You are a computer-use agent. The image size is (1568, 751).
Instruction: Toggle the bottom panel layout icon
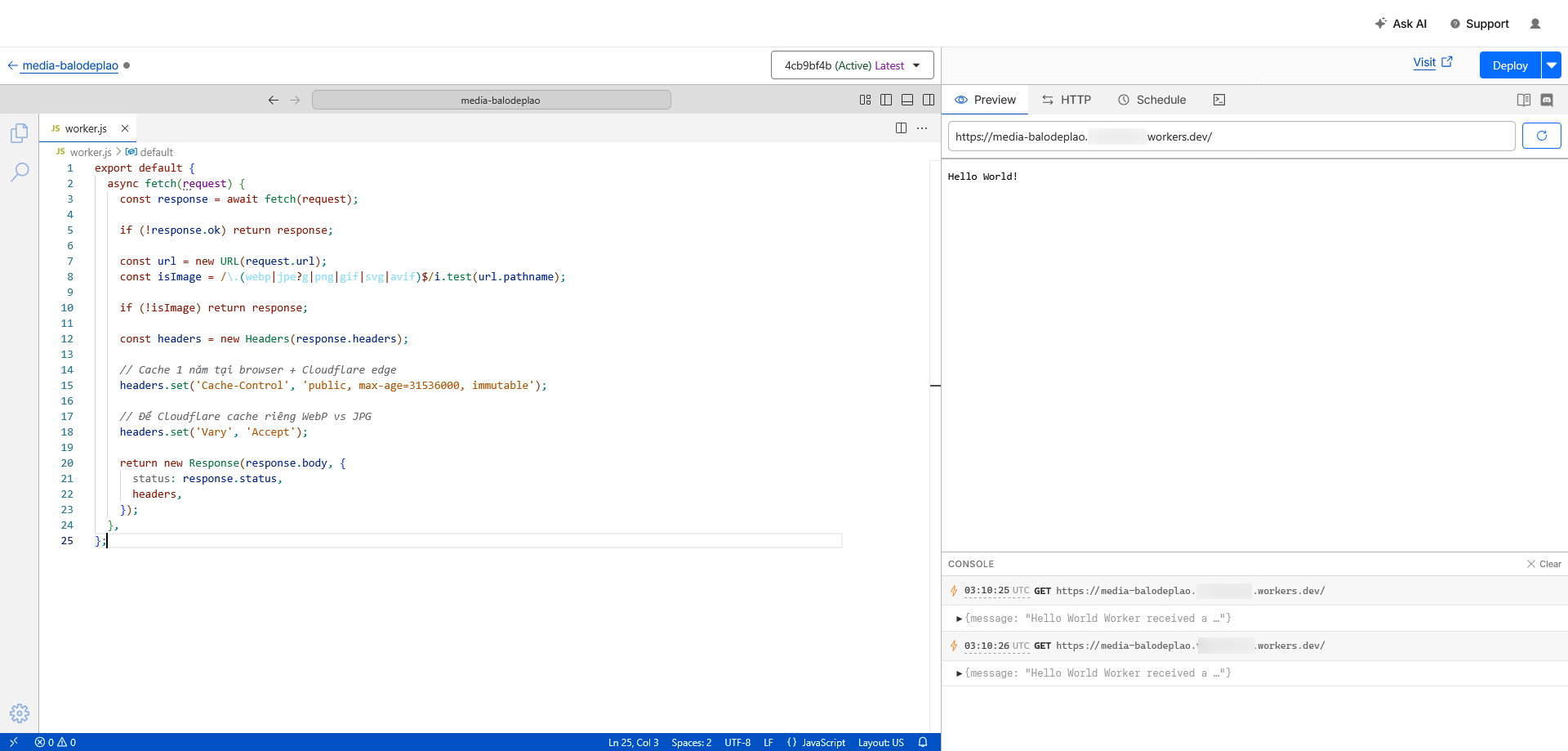point(907,100)
